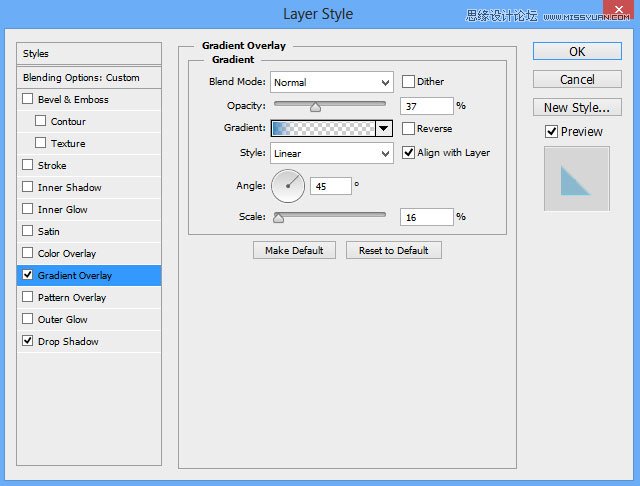This screenshot has width=640, height=486.
Task: Focus the Angle value field
Action: [331, 186]
